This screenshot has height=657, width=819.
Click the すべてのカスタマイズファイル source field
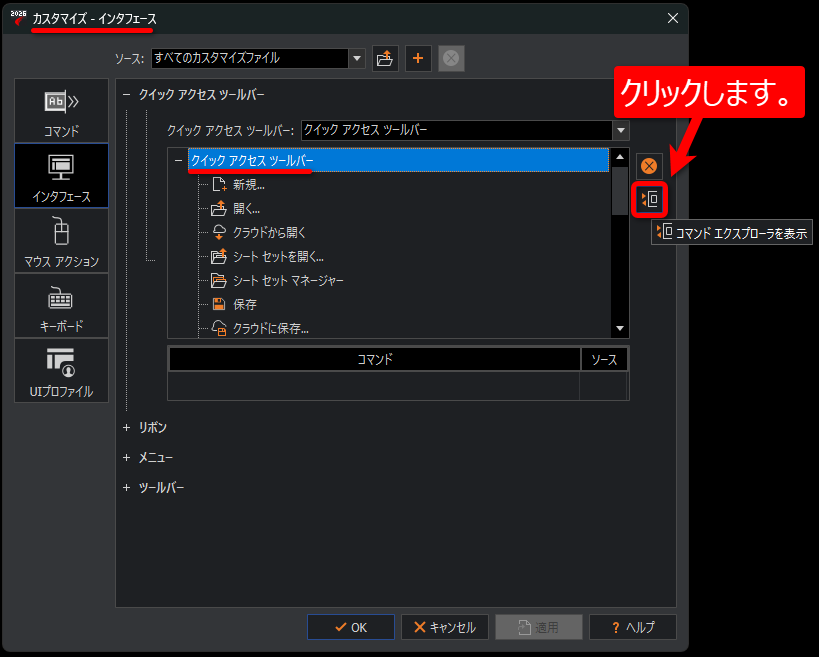250,58
